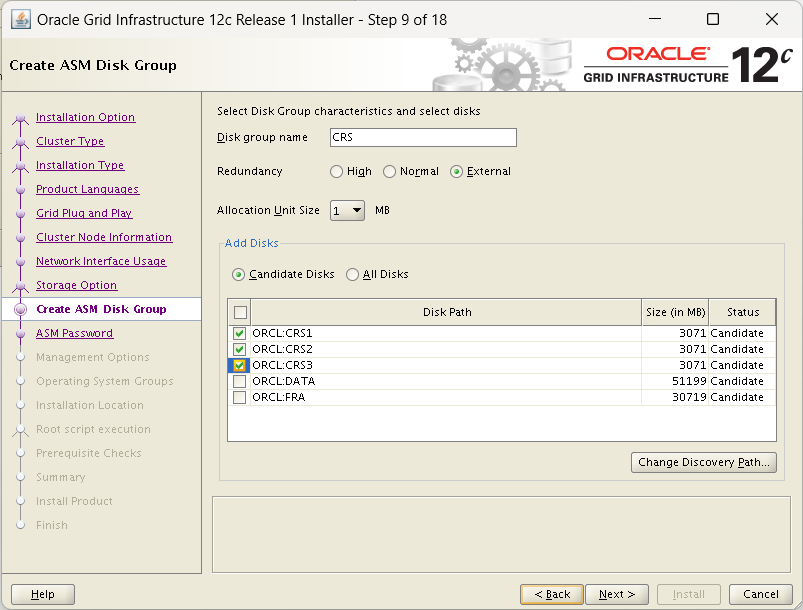
Task: Click the Disk group name input field
Action: [x=423, y=137]
